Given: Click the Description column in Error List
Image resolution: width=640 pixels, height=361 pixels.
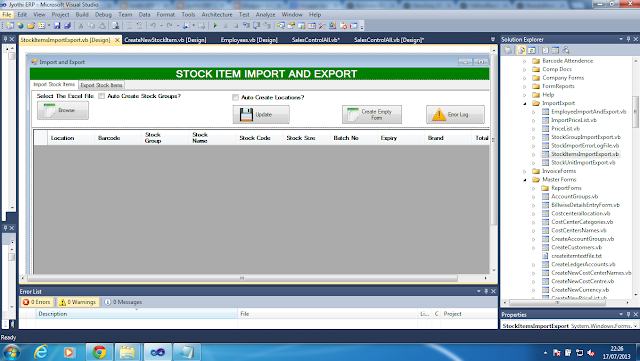Looking at the screenshot, I should tap(136, 314).
